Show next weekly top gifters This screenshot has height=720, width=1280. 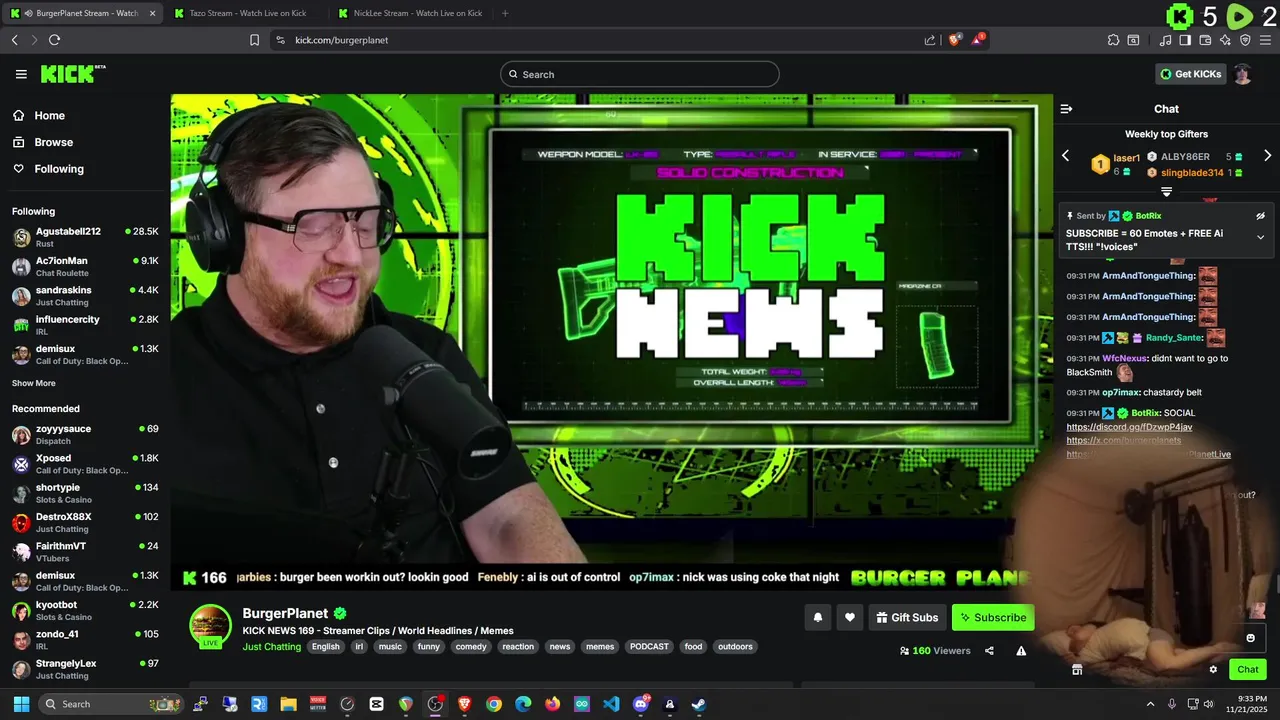(1267, 156)
